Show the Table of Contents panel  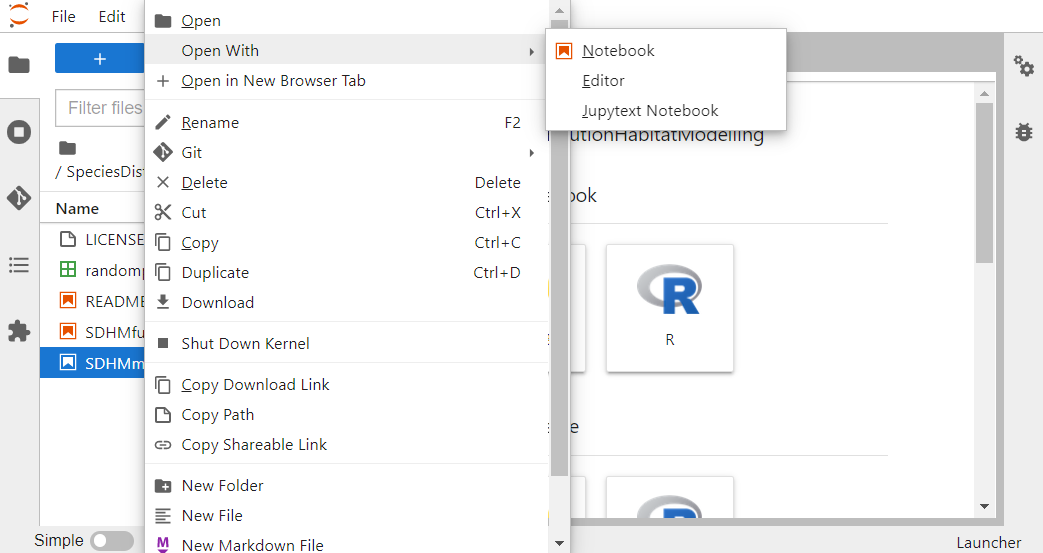pos(19,265)
